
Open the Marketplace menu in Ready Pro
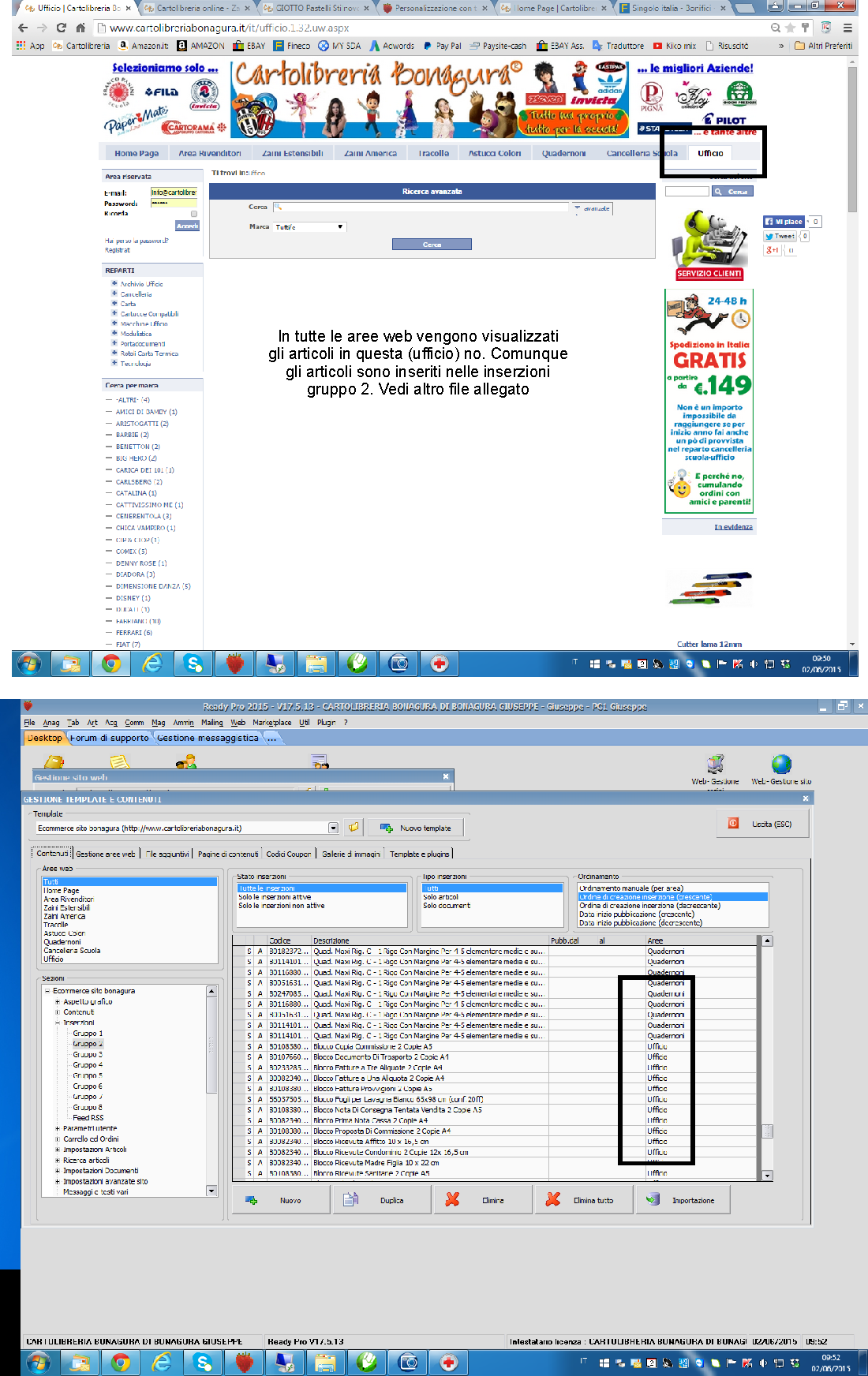tap(272, 722)
